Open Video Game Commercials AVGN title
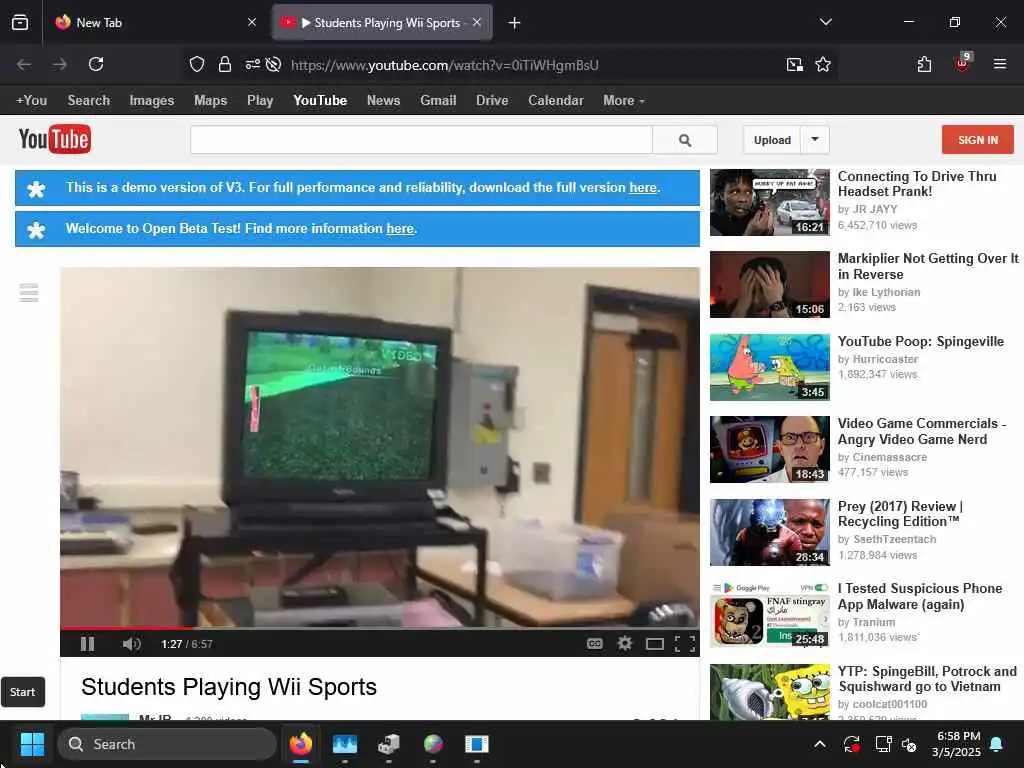 (921, 431)
